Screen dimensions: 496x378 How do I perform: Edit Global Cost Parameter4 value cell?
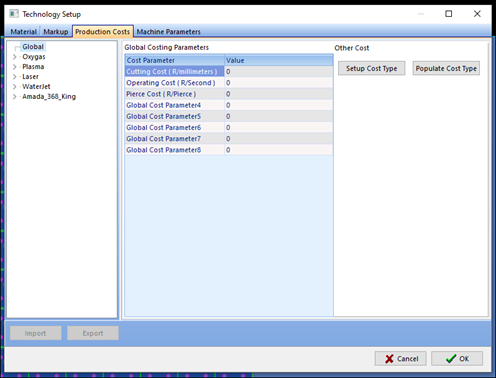(279, 105)
